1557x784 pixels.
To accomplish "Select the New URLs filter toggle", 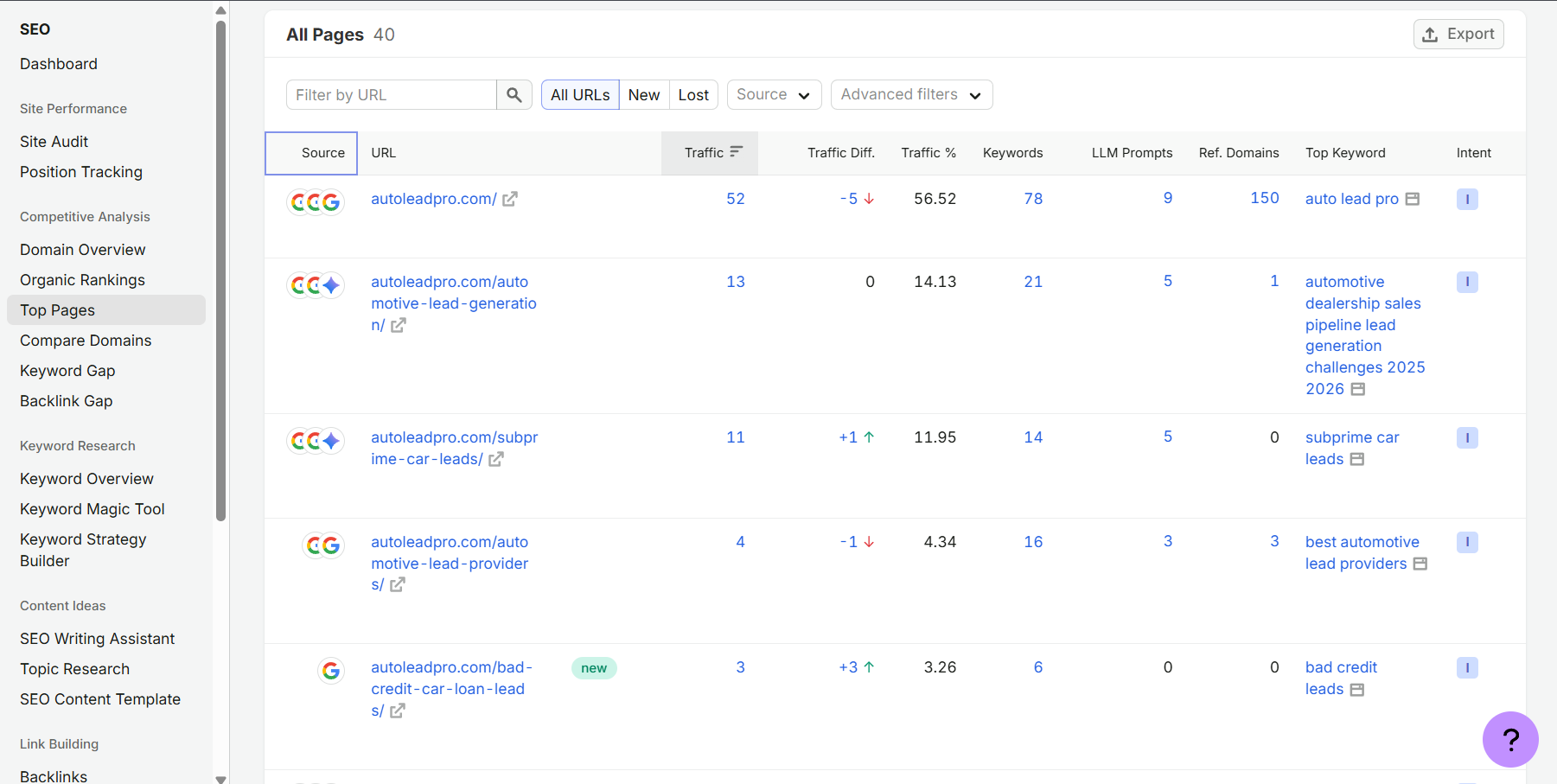I will coord(644,95).
